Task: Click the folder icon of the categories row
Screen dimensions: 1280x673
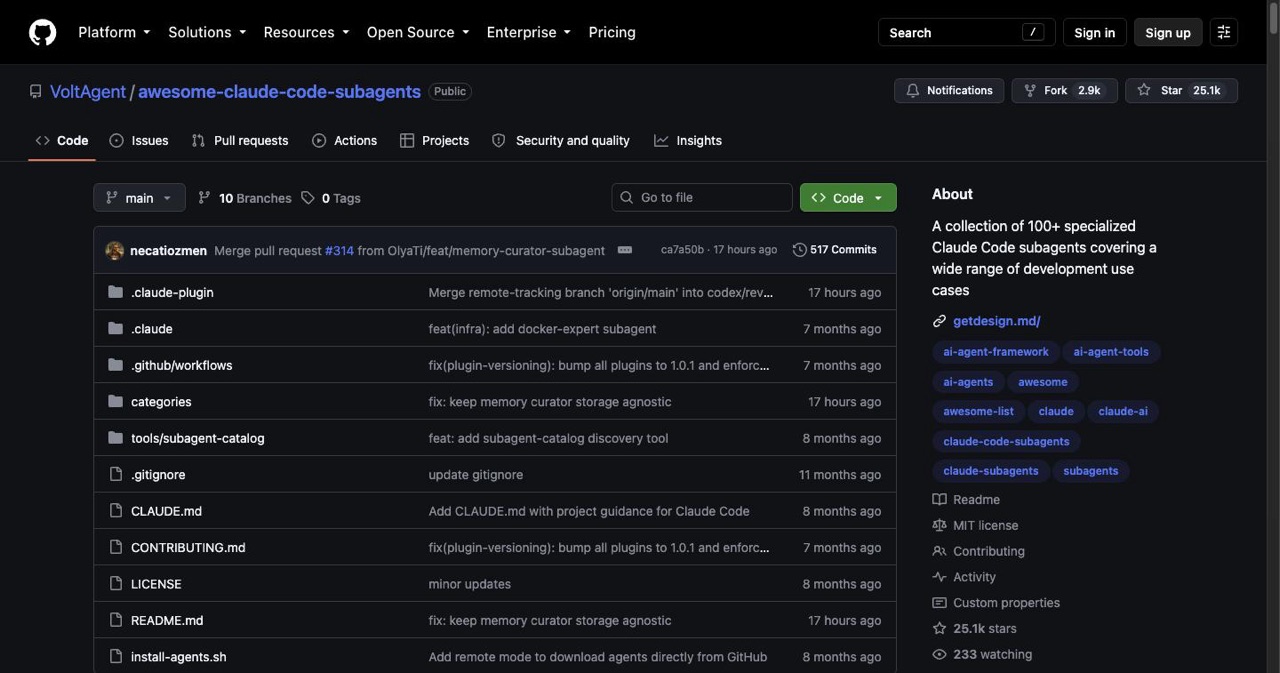Action: tap(115, 401)
